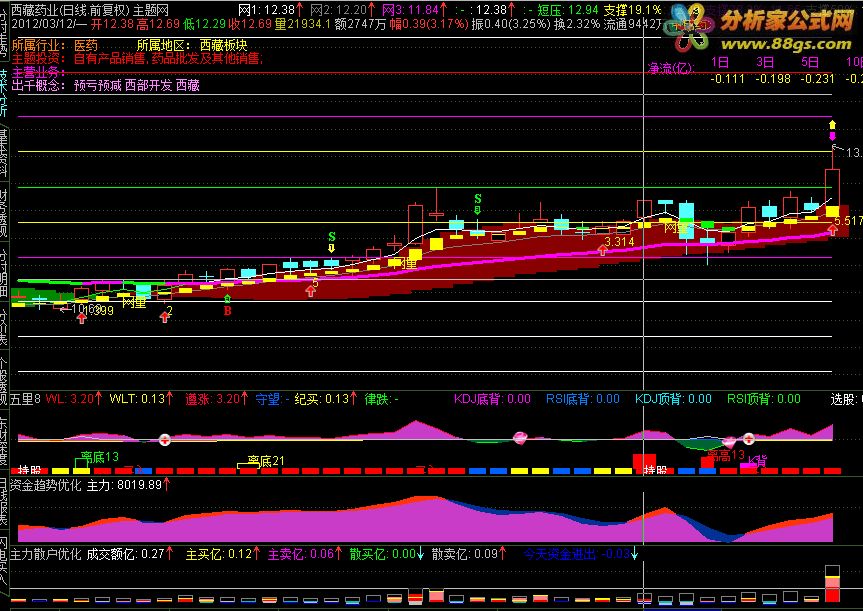This screenshot has height=611, width=863.
Task: Click red up arrow labeled 2
Action: [x=165, y=317]
